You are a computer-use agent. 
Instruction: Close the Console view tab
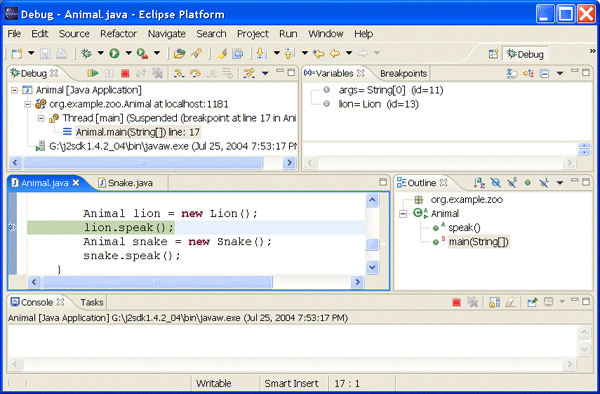(x=60, y=302)
